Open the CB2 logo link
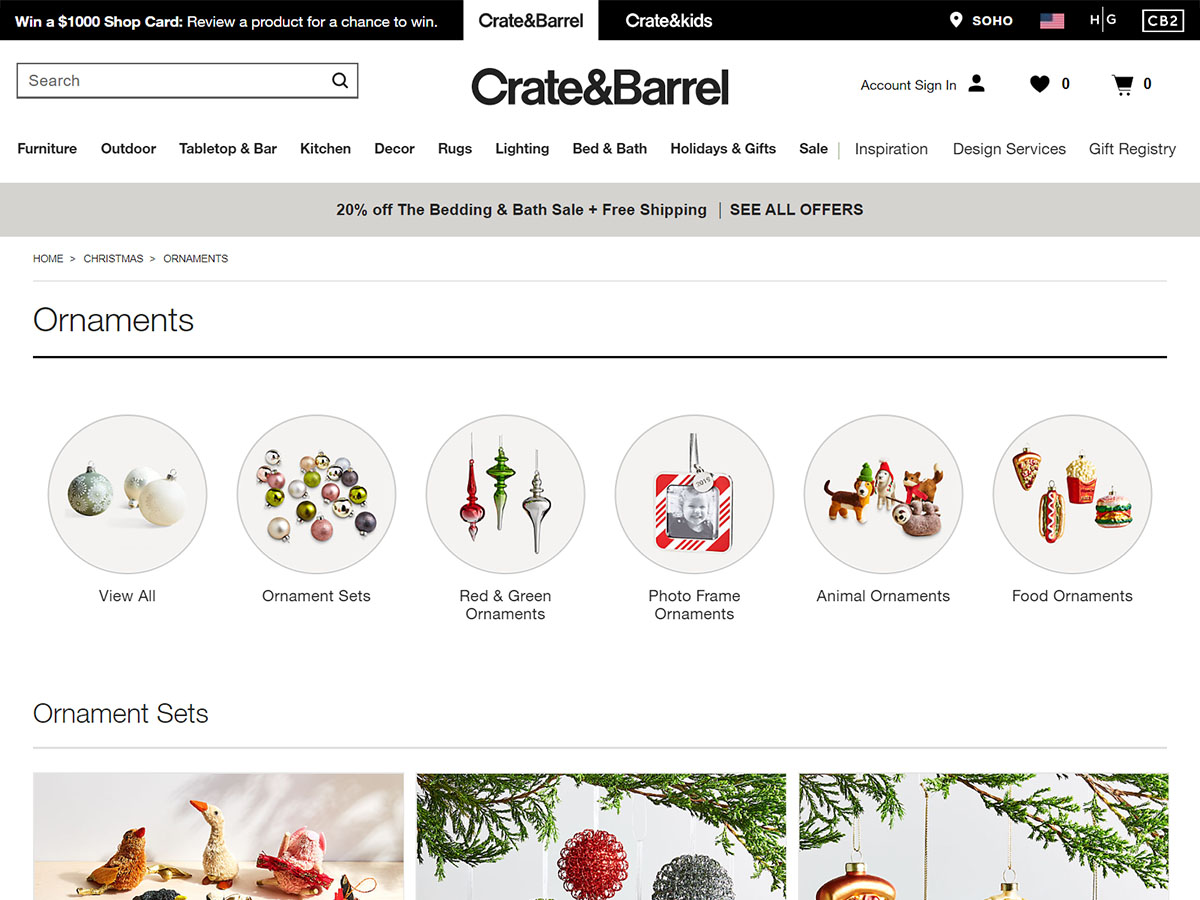 tap(1162, 20)
